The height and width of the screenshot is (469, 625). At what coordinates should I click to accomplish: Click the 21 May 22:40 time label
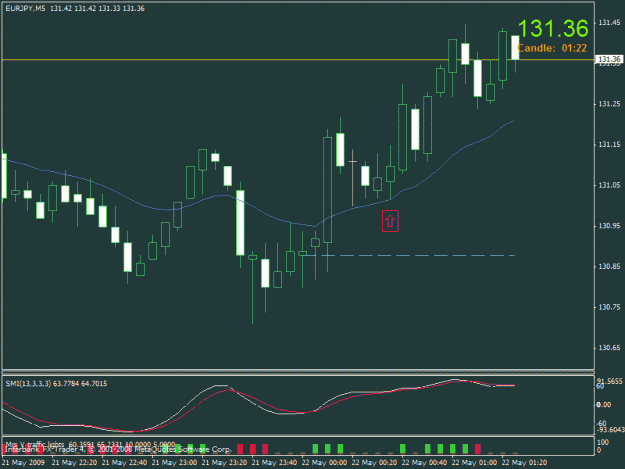[x=124, y=463]
